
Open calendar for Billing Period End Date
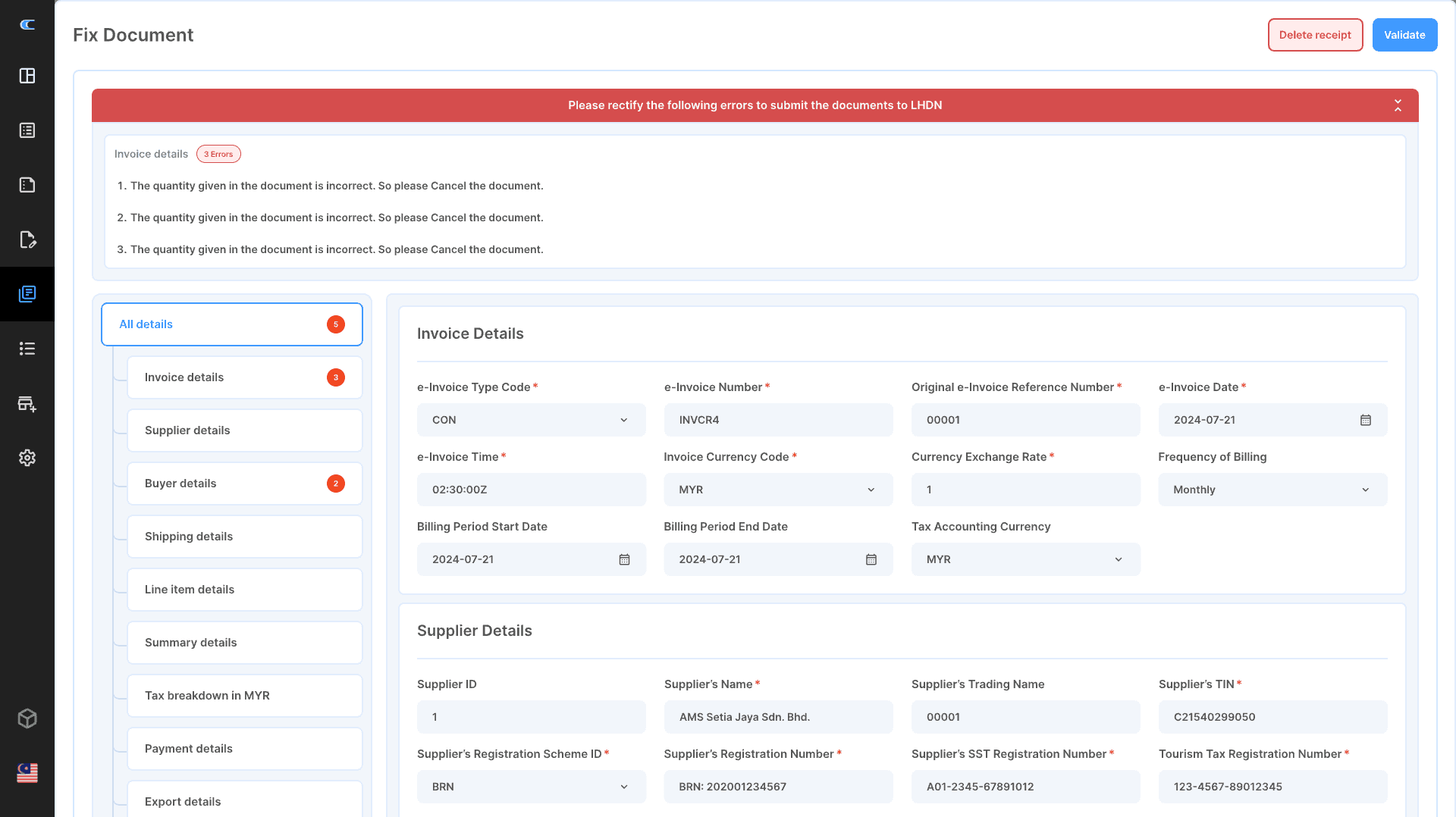point(871,559)
